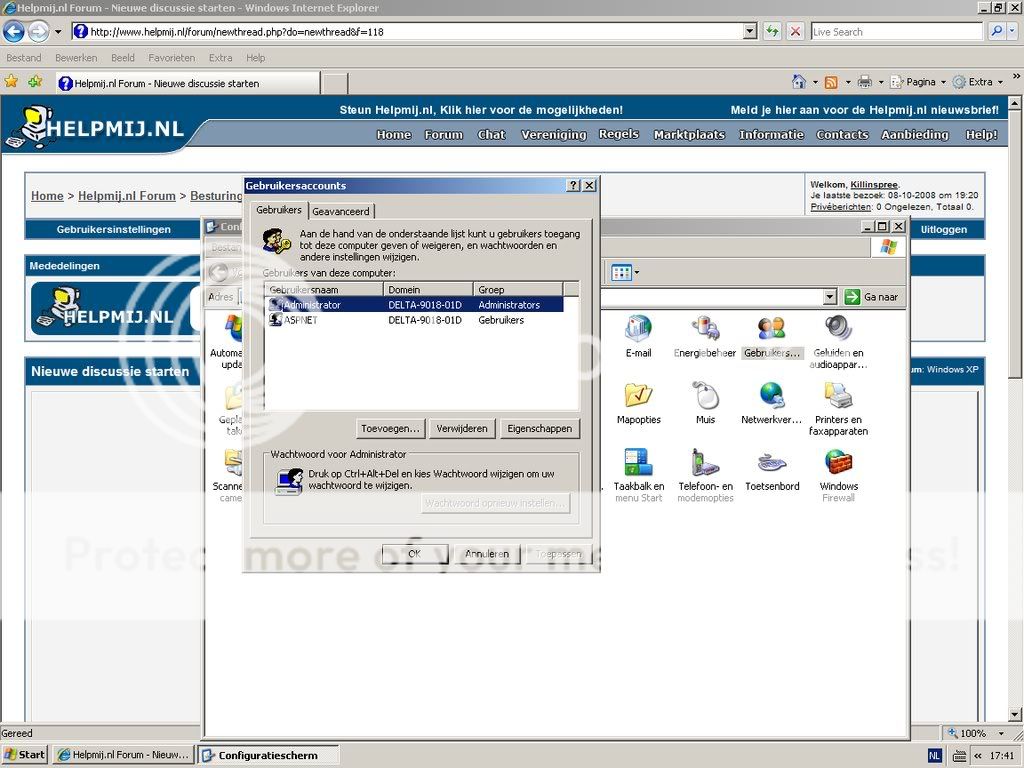The height and width of the screenshot is (768, 1024).
Task: Click the Add to Favorites icon
Action: tap(35, 82)
